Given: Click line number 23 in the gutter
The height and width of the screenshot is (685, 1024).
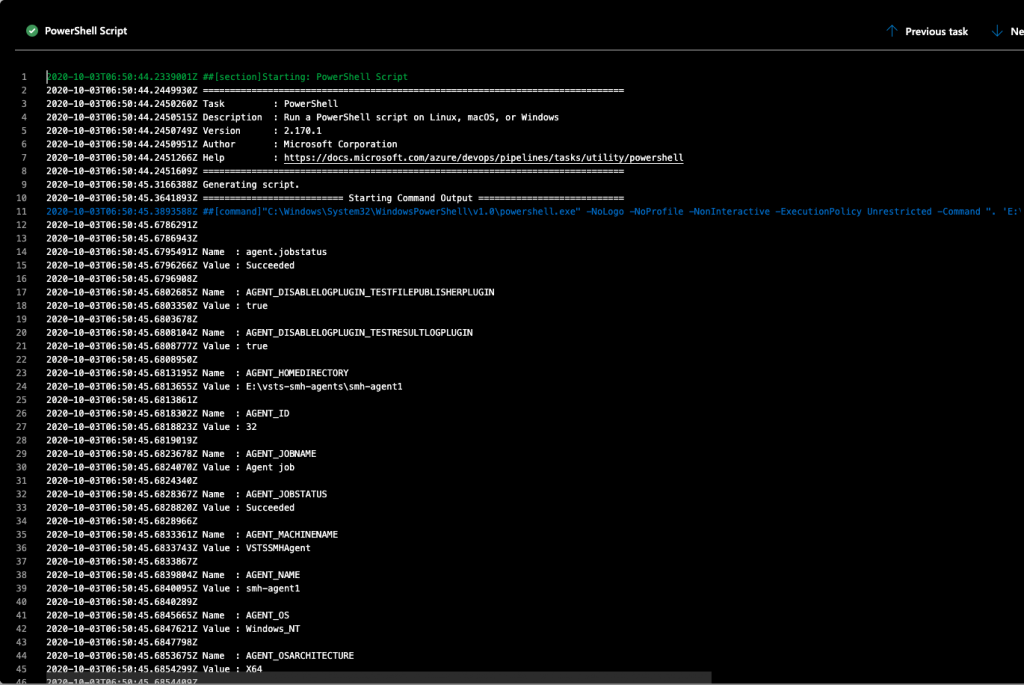Looking at the screenshot, I should click(x=24, y=372).
